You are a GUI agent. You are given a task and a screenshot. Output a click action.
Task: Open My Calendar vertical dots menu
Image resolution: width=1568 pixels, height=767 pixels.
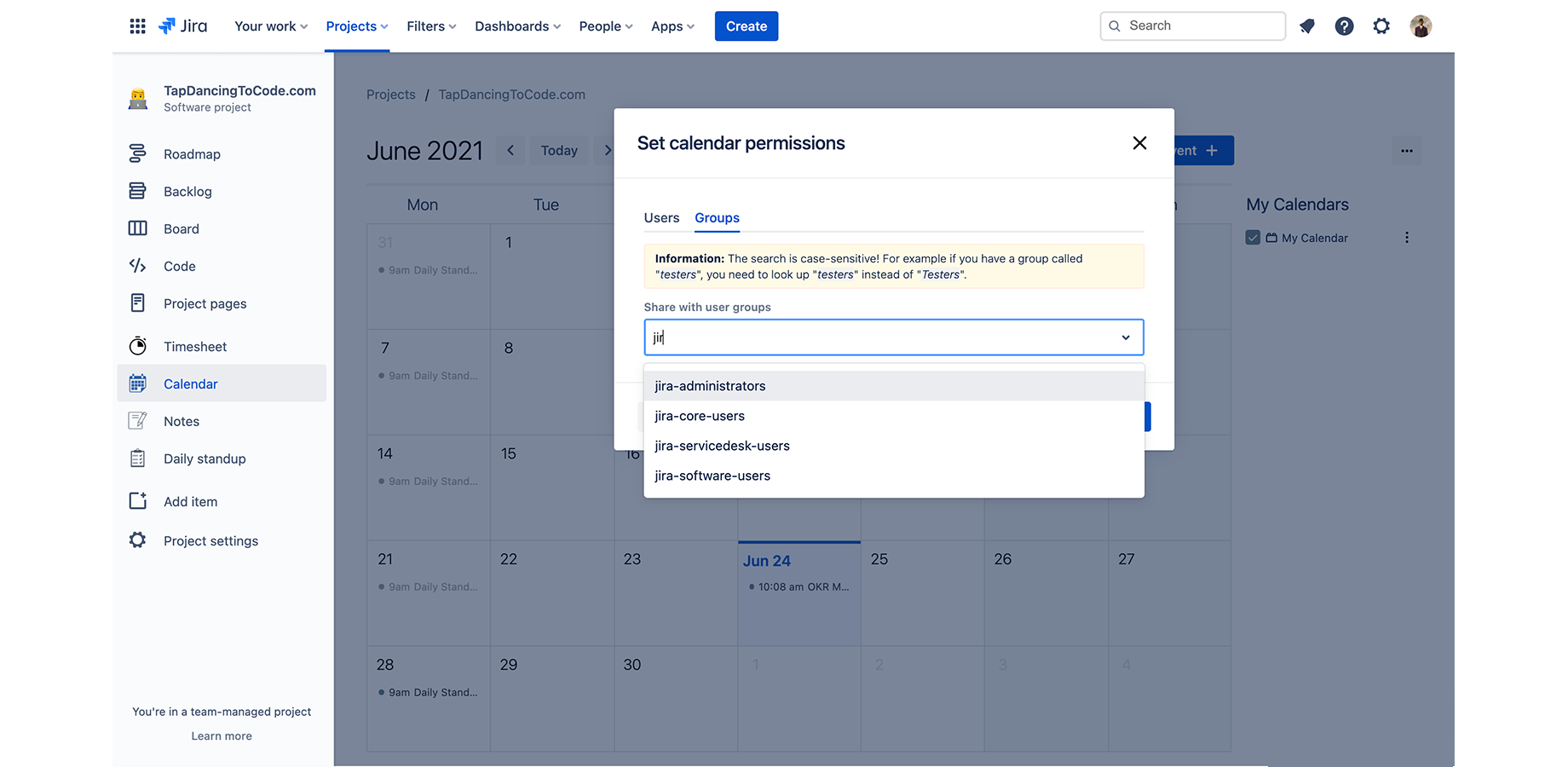(x=1407, y=238)
